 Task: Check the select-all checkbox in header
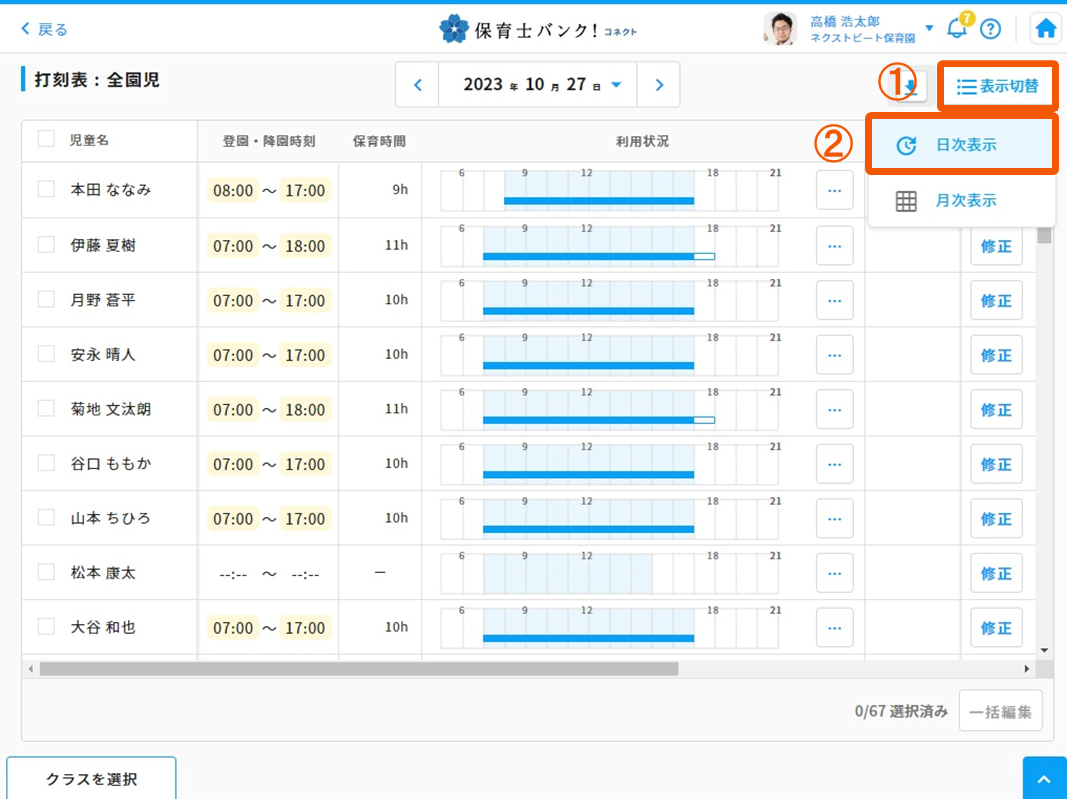[x=46, y=139]
